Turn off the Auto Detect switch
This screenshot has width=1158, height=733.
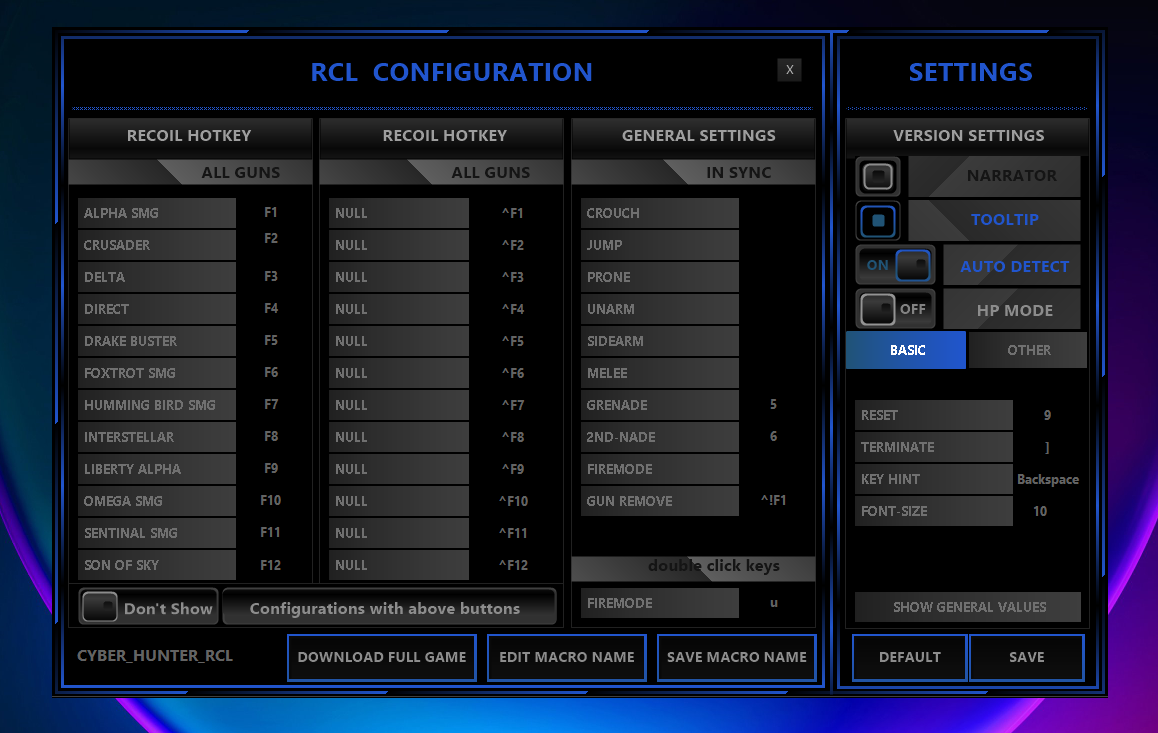pos(896,266)
